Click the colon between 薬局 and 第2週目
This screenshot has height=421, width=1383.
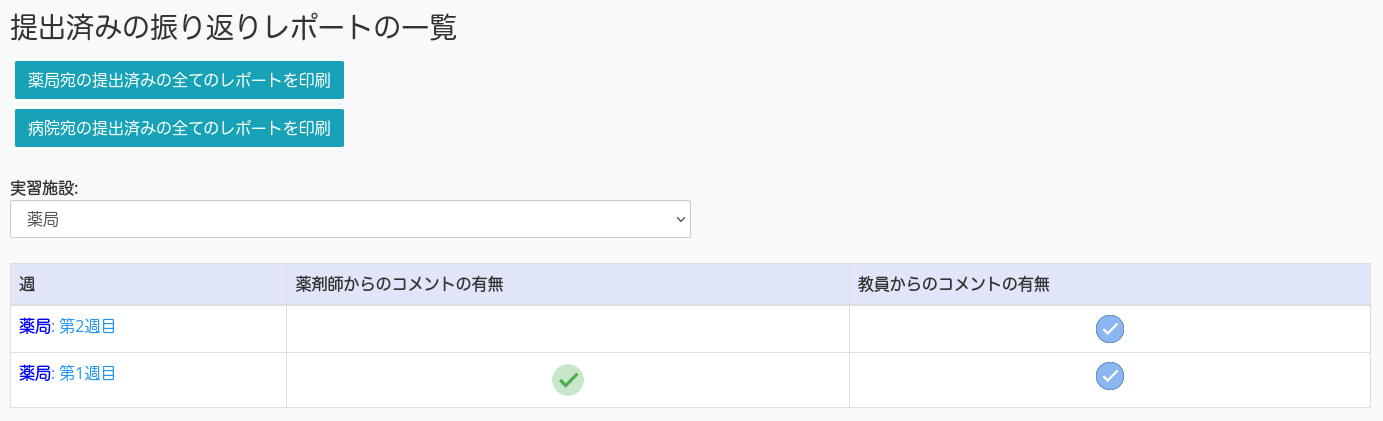click(53, 327)
